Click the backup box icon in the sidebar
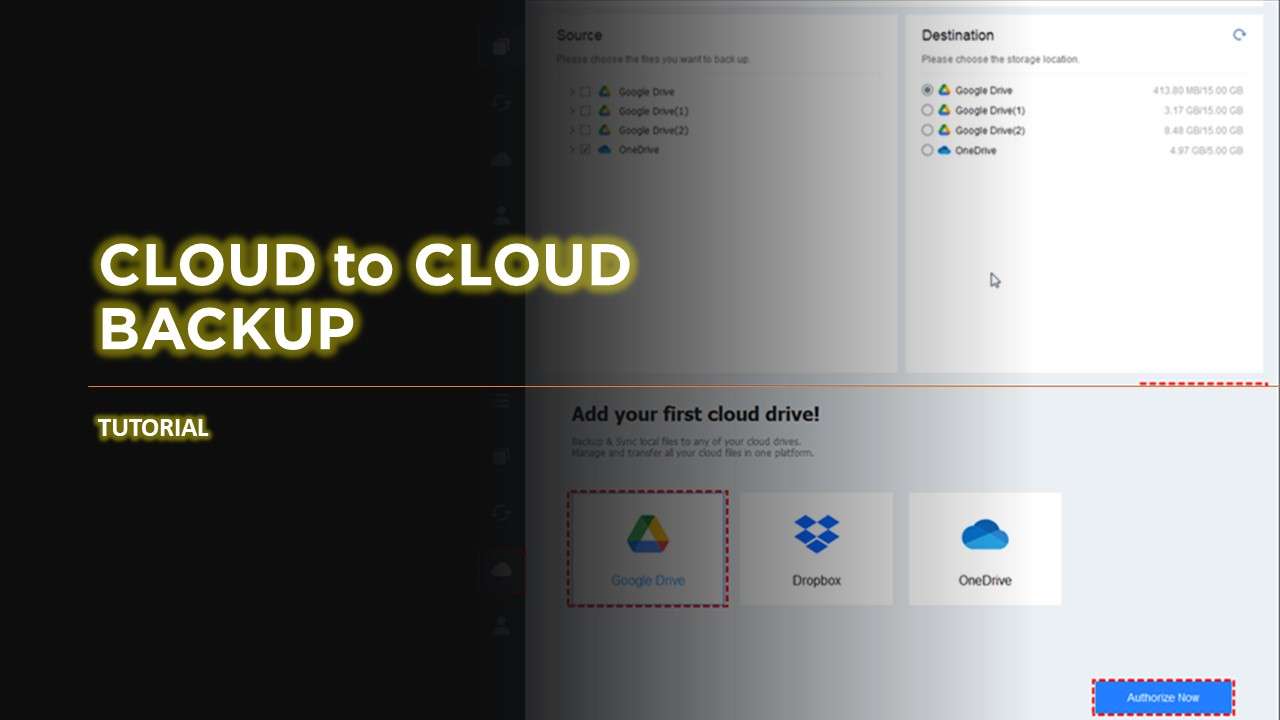The height and width of the screenshot is (720, 1280). [500, 456]
